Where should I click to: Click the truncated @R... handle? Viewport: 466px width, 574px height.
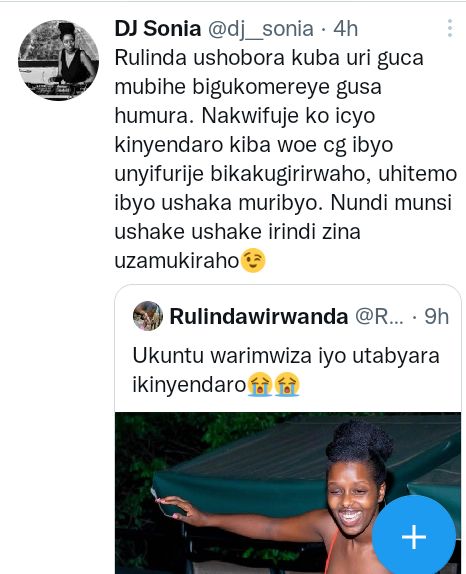coord(379,317)
